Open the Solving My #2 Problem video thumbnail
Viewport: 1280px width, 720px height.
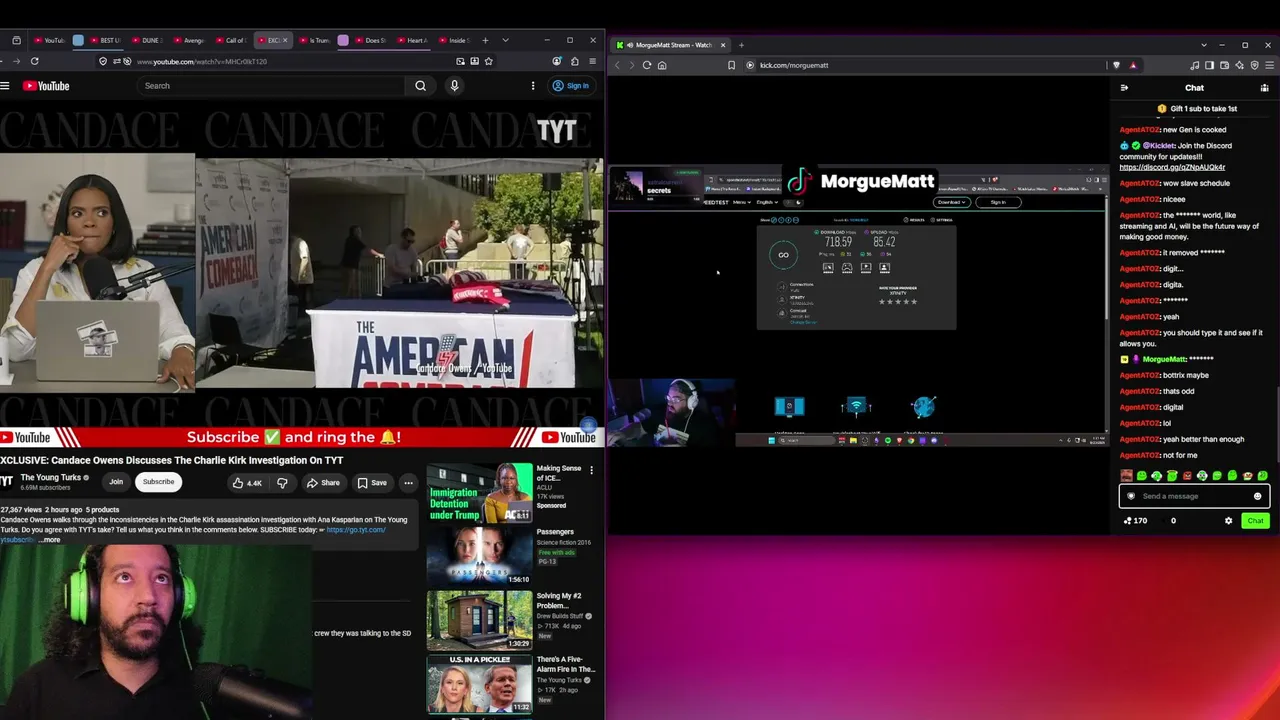click(479, 621)
